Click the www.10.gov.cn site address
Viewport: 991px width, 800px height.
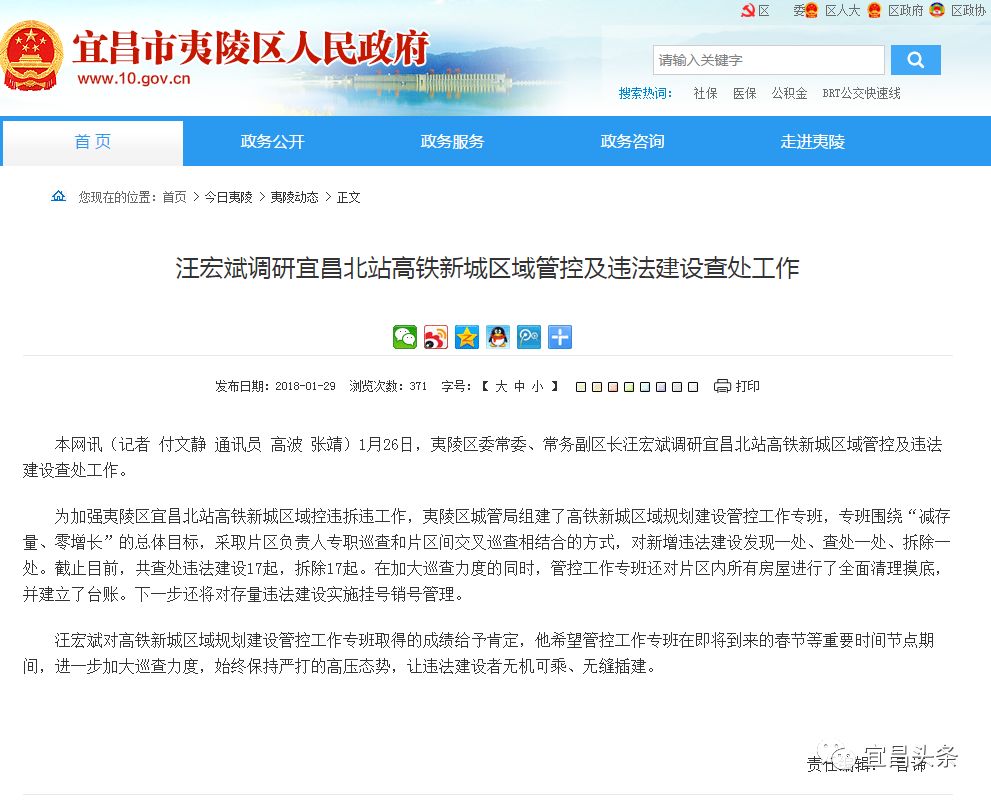pos(133,79)
